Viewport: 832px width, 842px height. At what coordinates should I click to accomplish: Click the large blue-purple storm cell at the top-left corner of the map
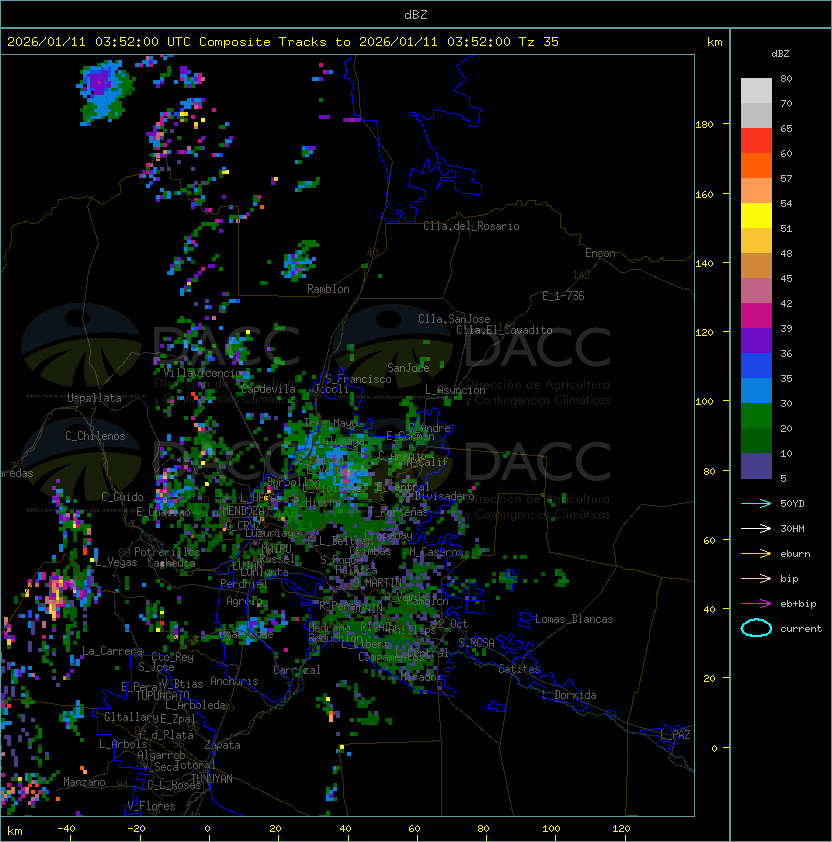pyautogui.click(x=104, y=91)
